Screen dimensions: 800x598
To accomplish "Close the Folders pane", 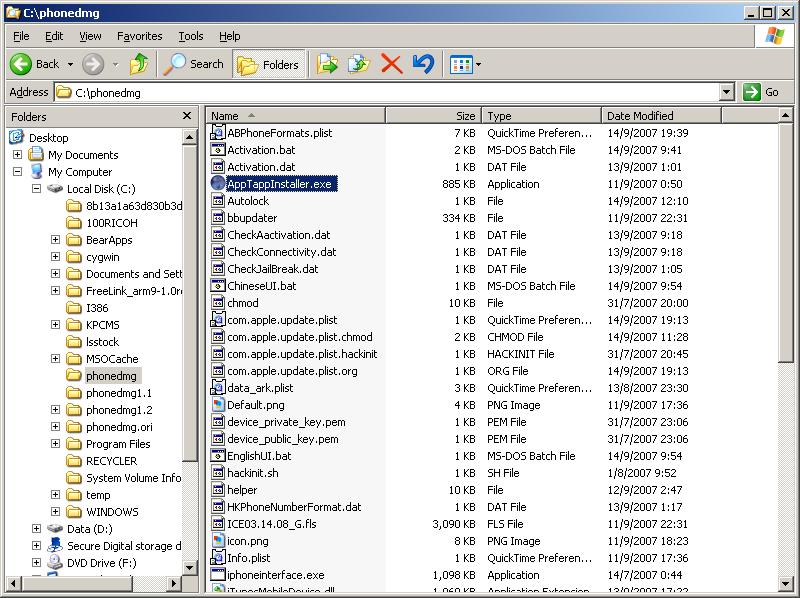I will [x=187, y=116].
